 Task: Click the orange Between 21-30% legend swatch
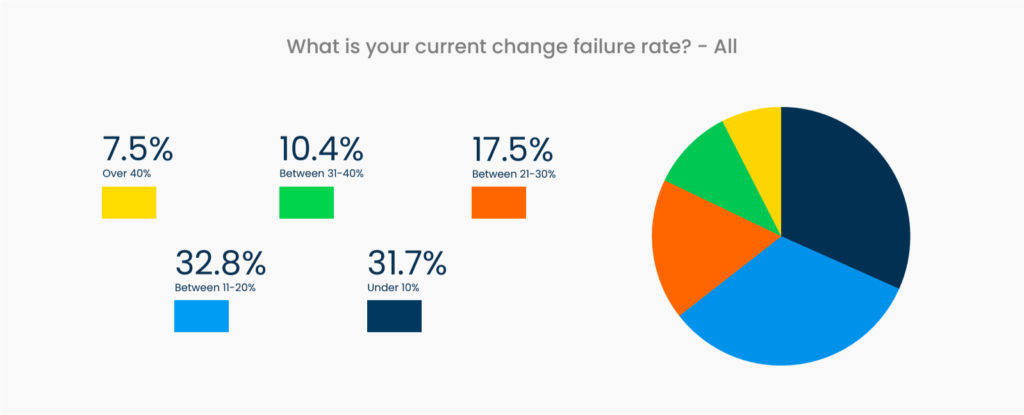point(498,203)
